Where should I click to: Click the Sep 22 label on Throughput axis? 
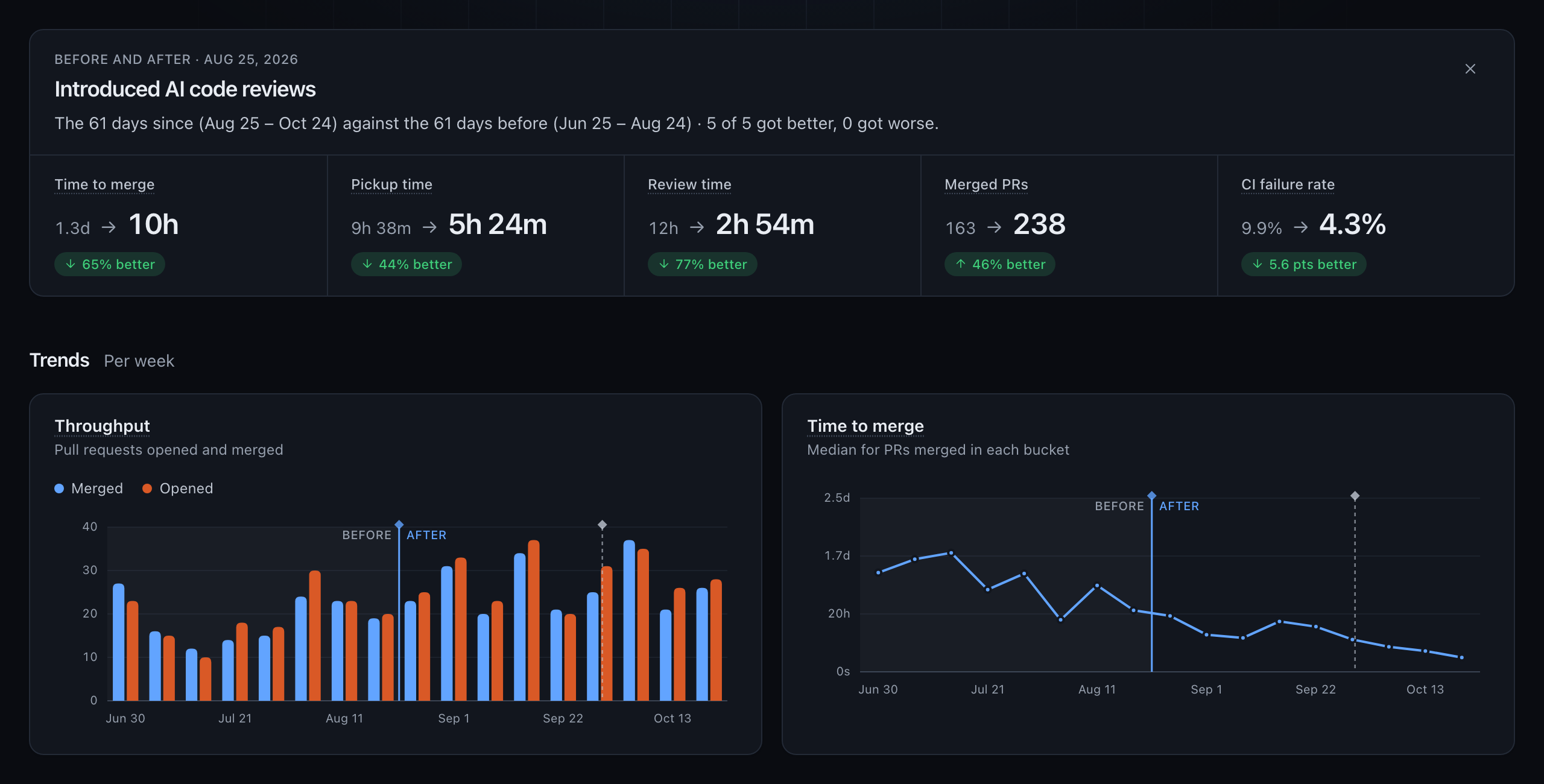coord(563,718)
